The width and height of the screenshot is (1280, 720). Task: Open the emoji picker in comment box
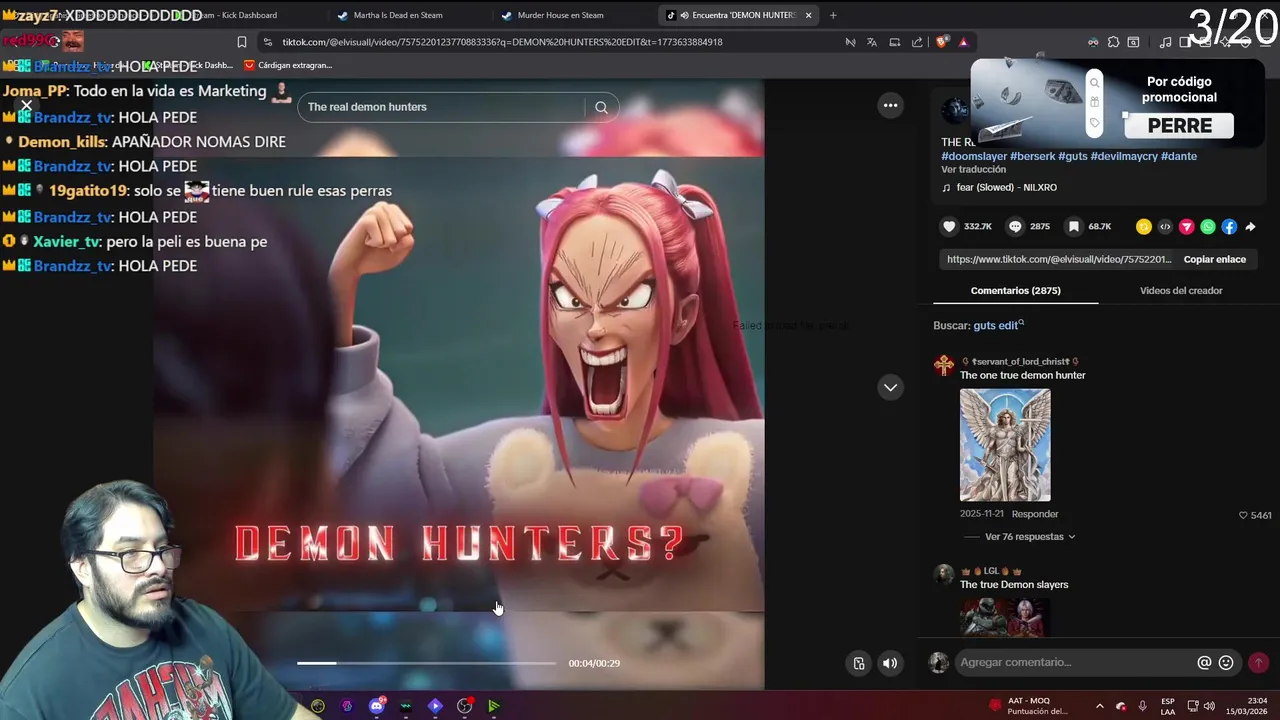[1226, 662]
